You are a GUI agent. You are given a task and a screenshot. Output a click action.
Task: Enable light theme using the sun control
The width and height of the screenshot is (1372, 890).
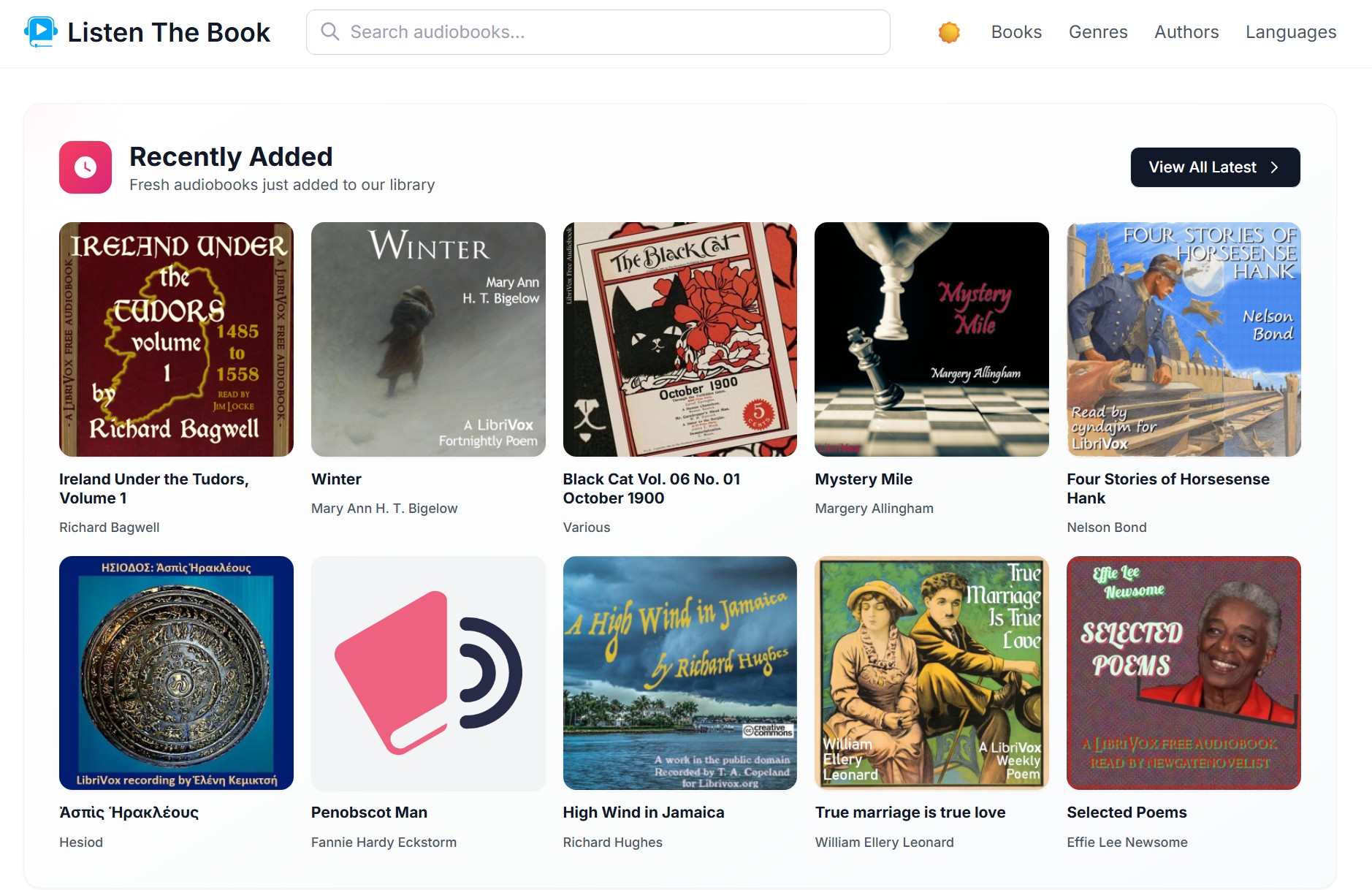[x=948, y=32]
